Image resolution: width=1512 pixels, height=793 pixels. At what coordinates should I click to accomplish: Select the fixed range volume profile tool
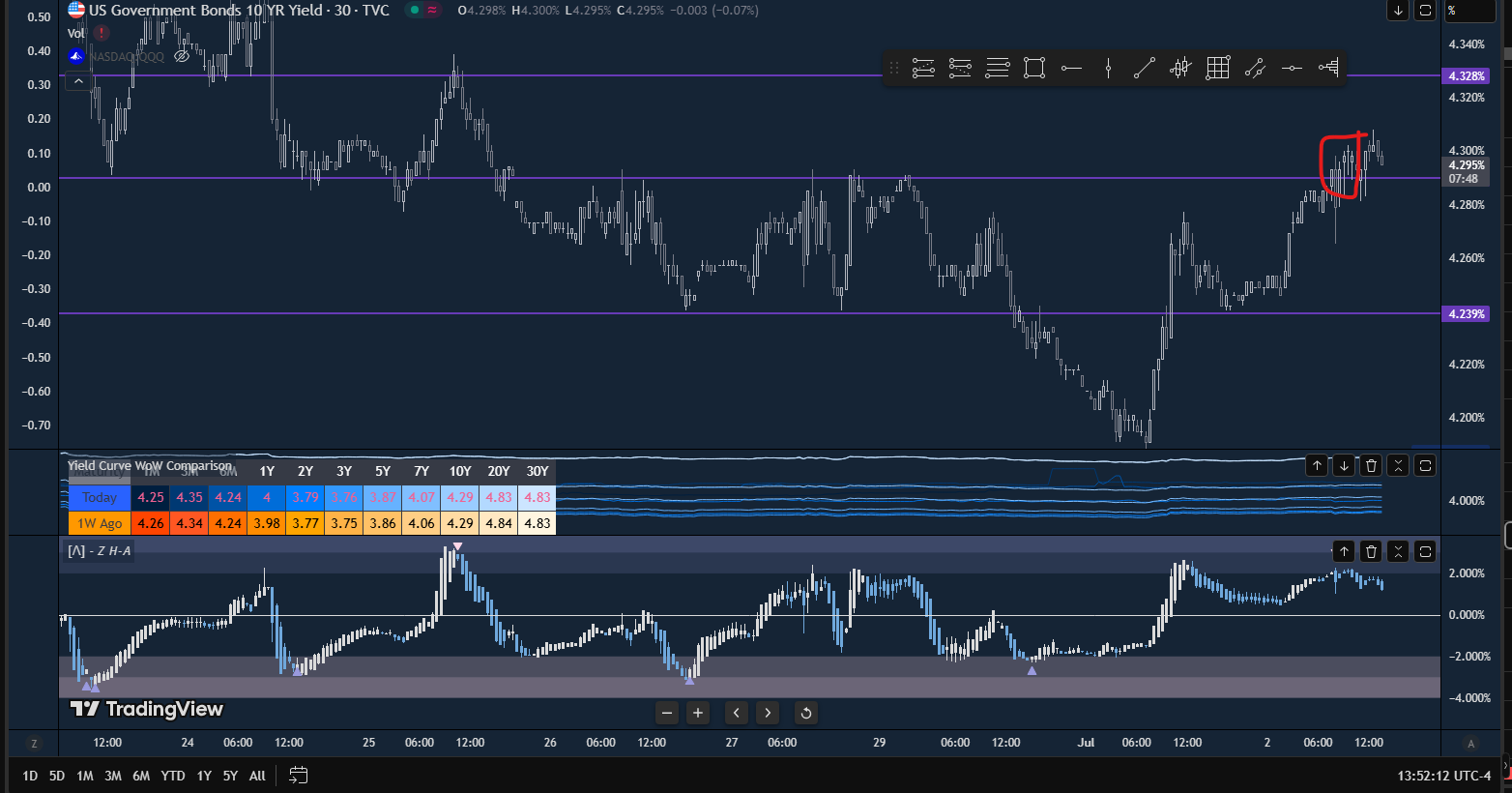1328,68
